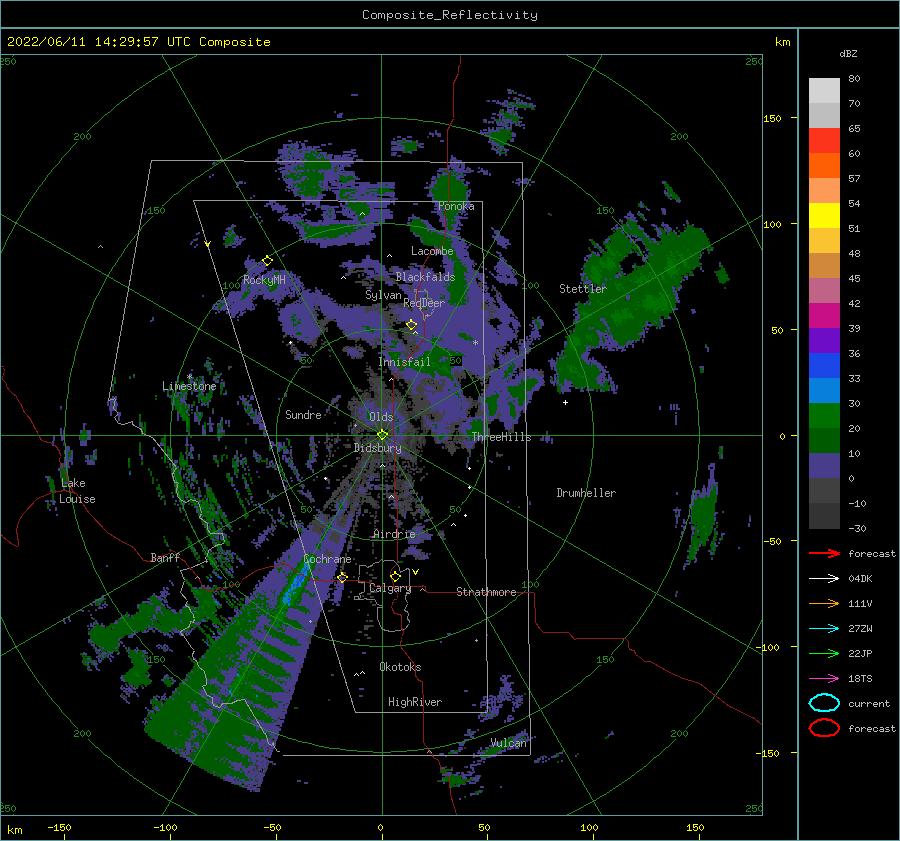Screen dimensions: 900x841
Task: Click the Drumheller label on the map
Action: 586,493
